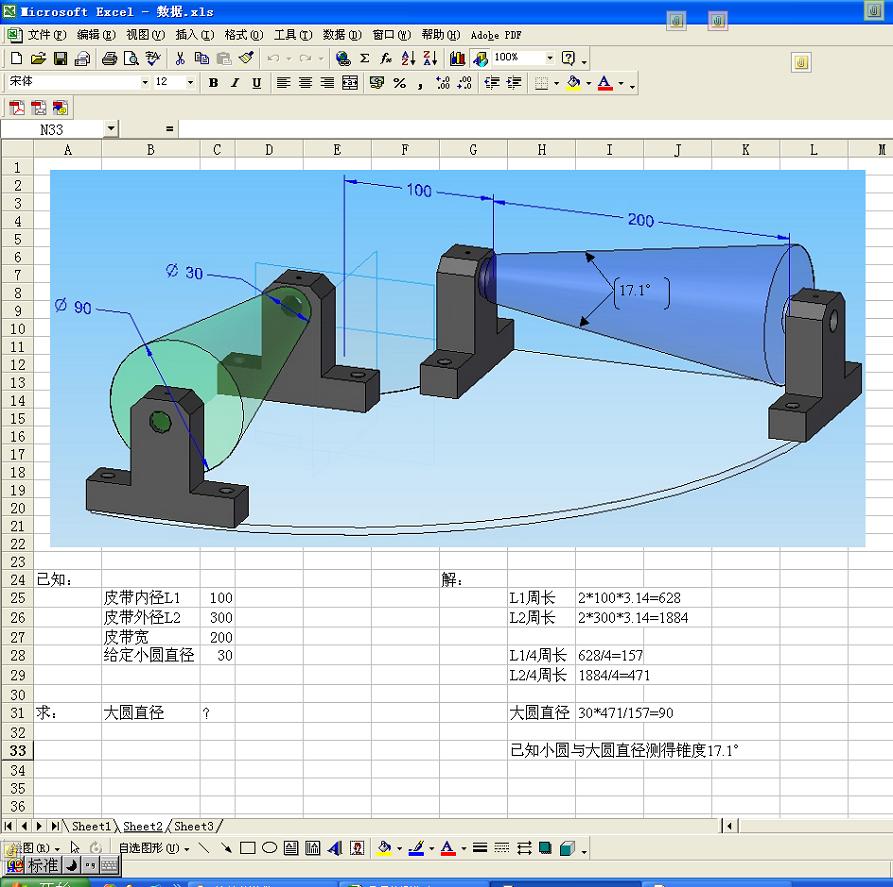Viewport: 893px width, 887px height.
Task: Toggle Bold formatting
Action: click(x=214, y=83)
